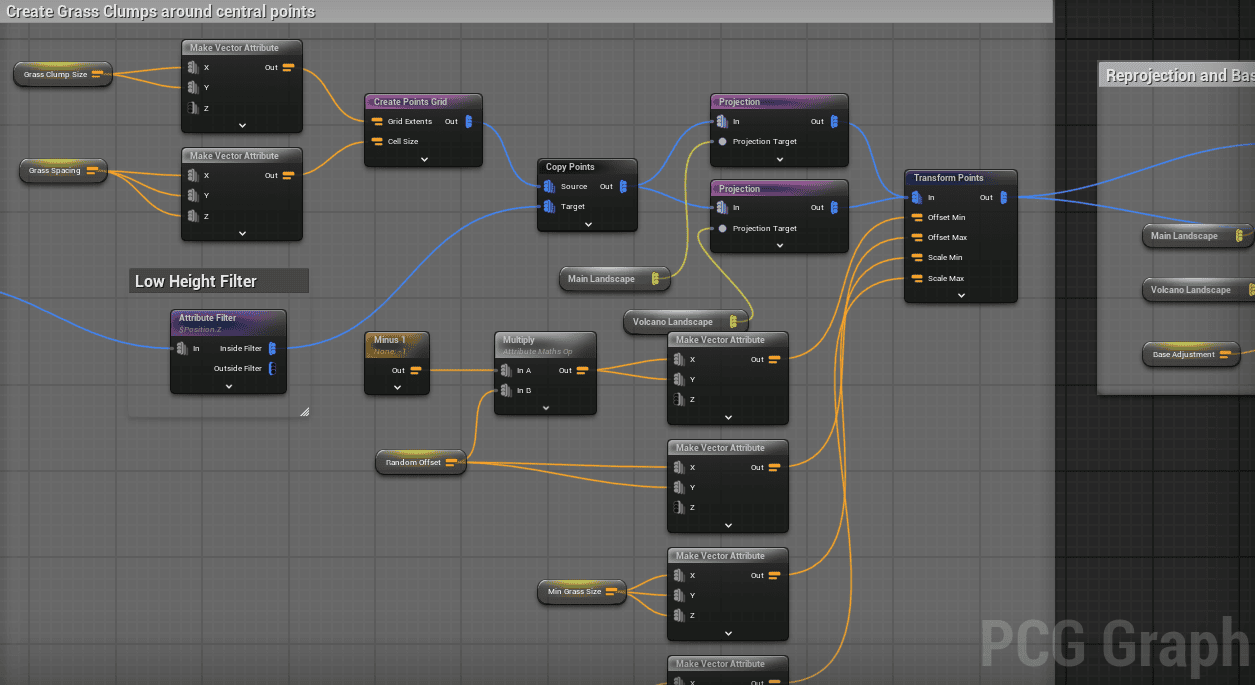The width and height of the screenshot is (1255, 685).
Task: Expand chevron of Projection wired to Main Landscape
Action: pyautogui.click(x=780, y=159)
